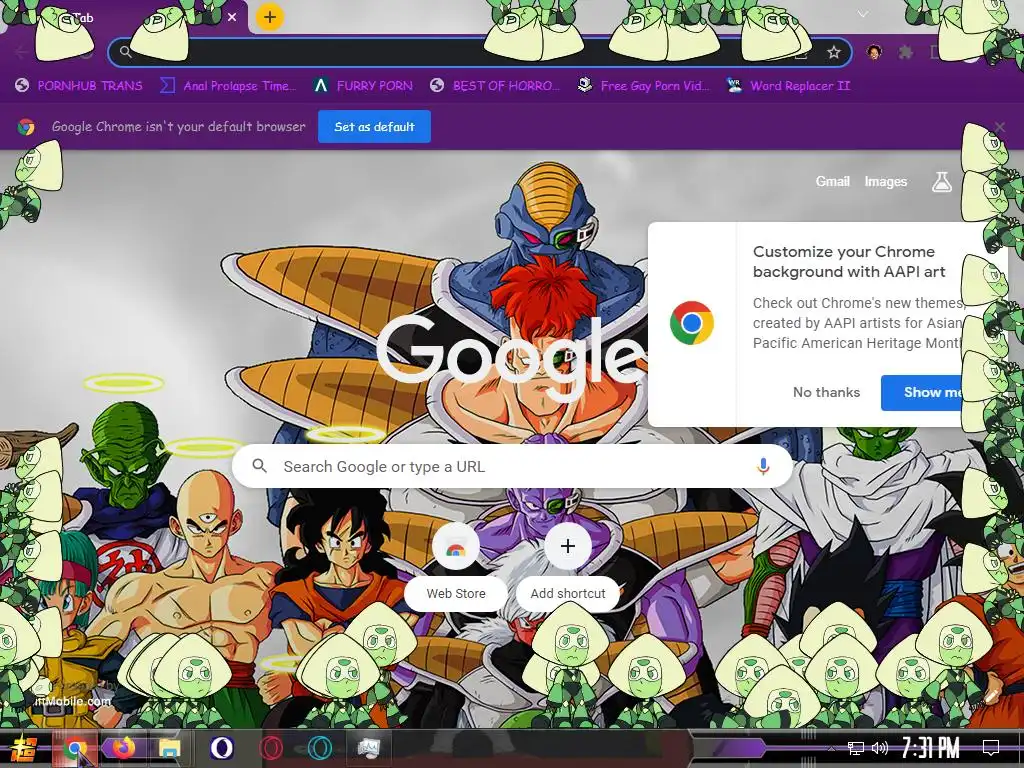Click the Chrome logo in the promo card
Image resolution: width=1024 pixels, height=768 pixels.
pyautogui.click(x=692, y=323)
